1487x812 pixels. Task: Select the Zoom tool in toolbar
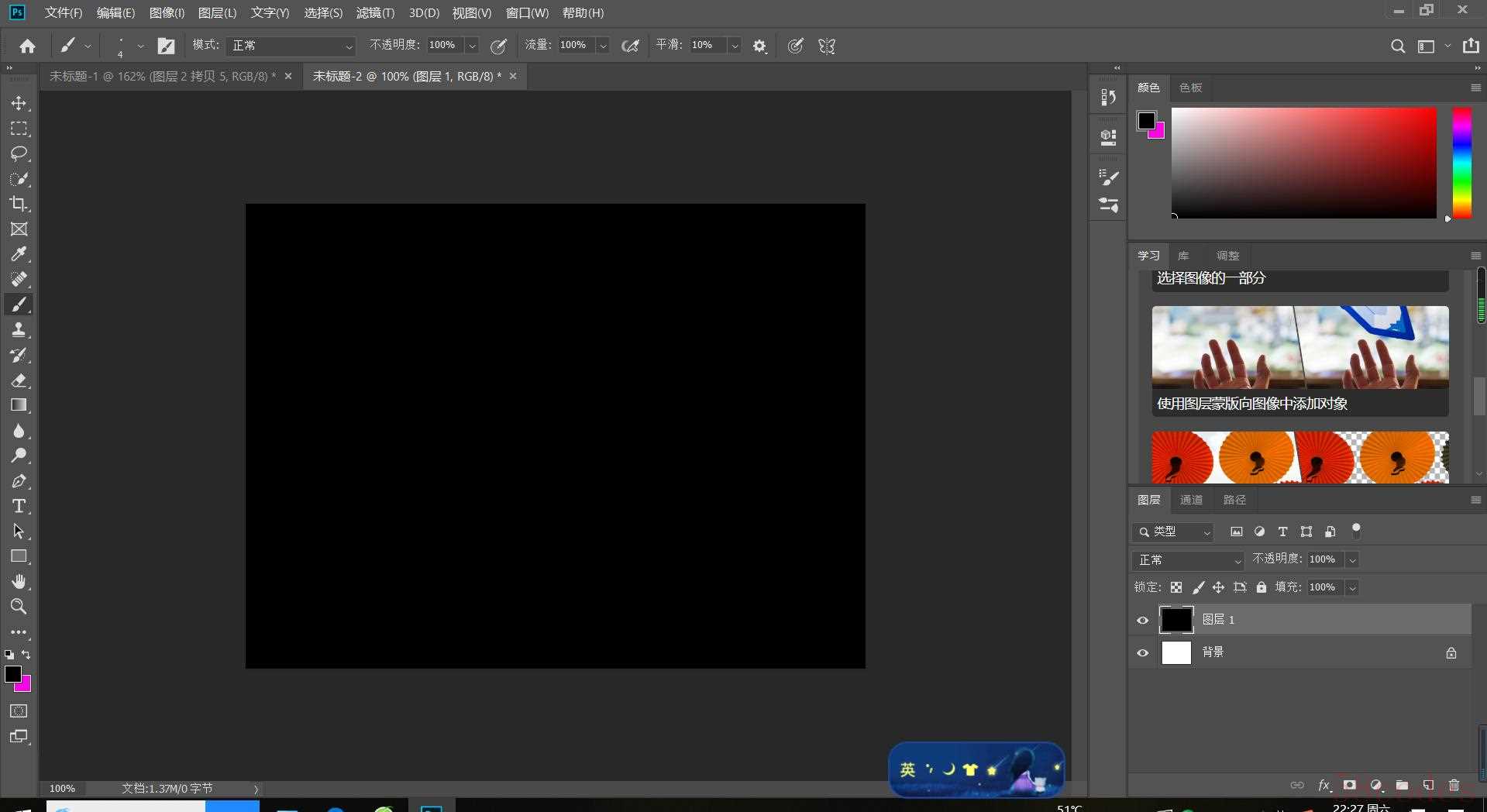coord(19,607)
